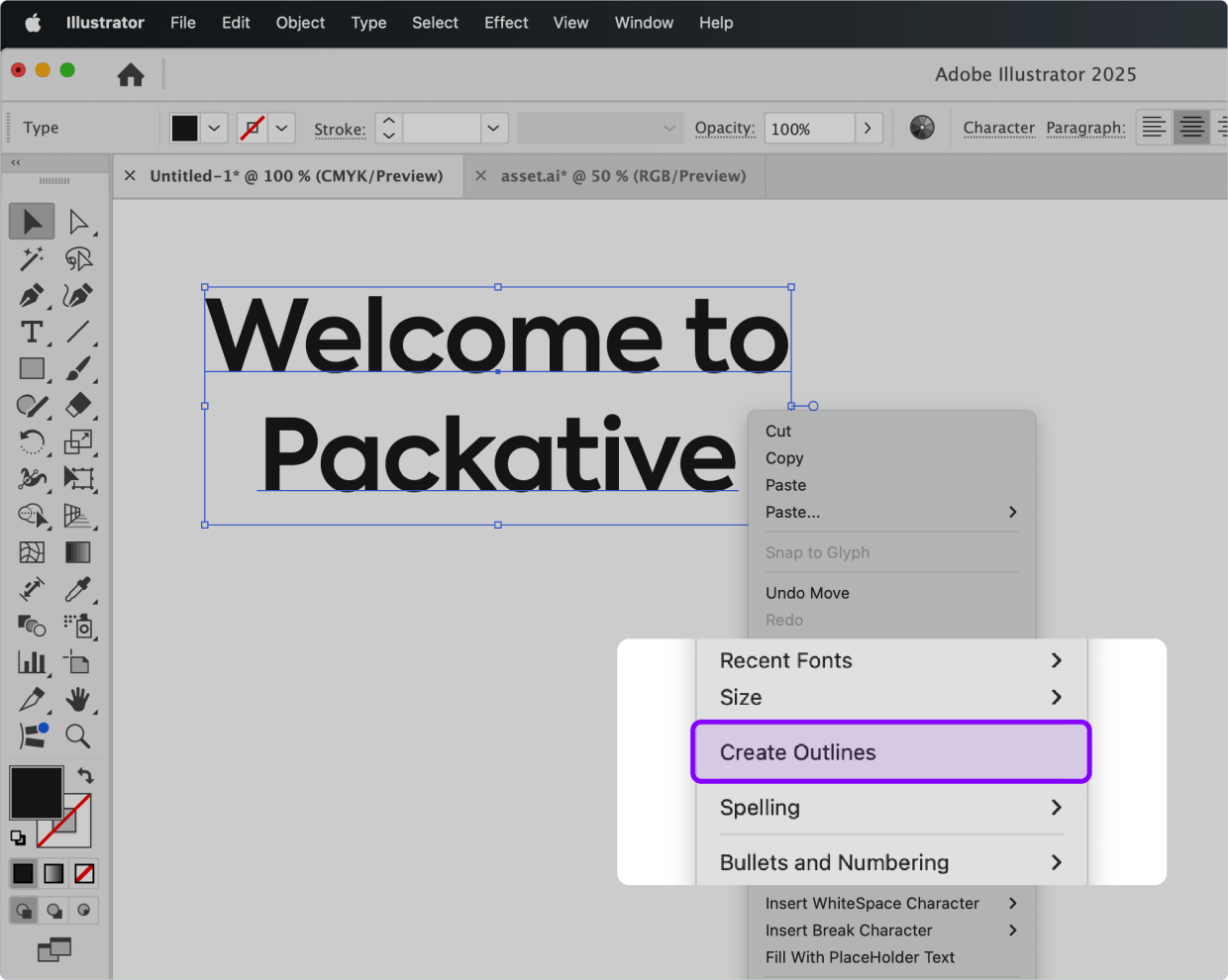Select the Direct Selection tool
The width and height of the screenshot is (1228, 980).
pos(78,223)
